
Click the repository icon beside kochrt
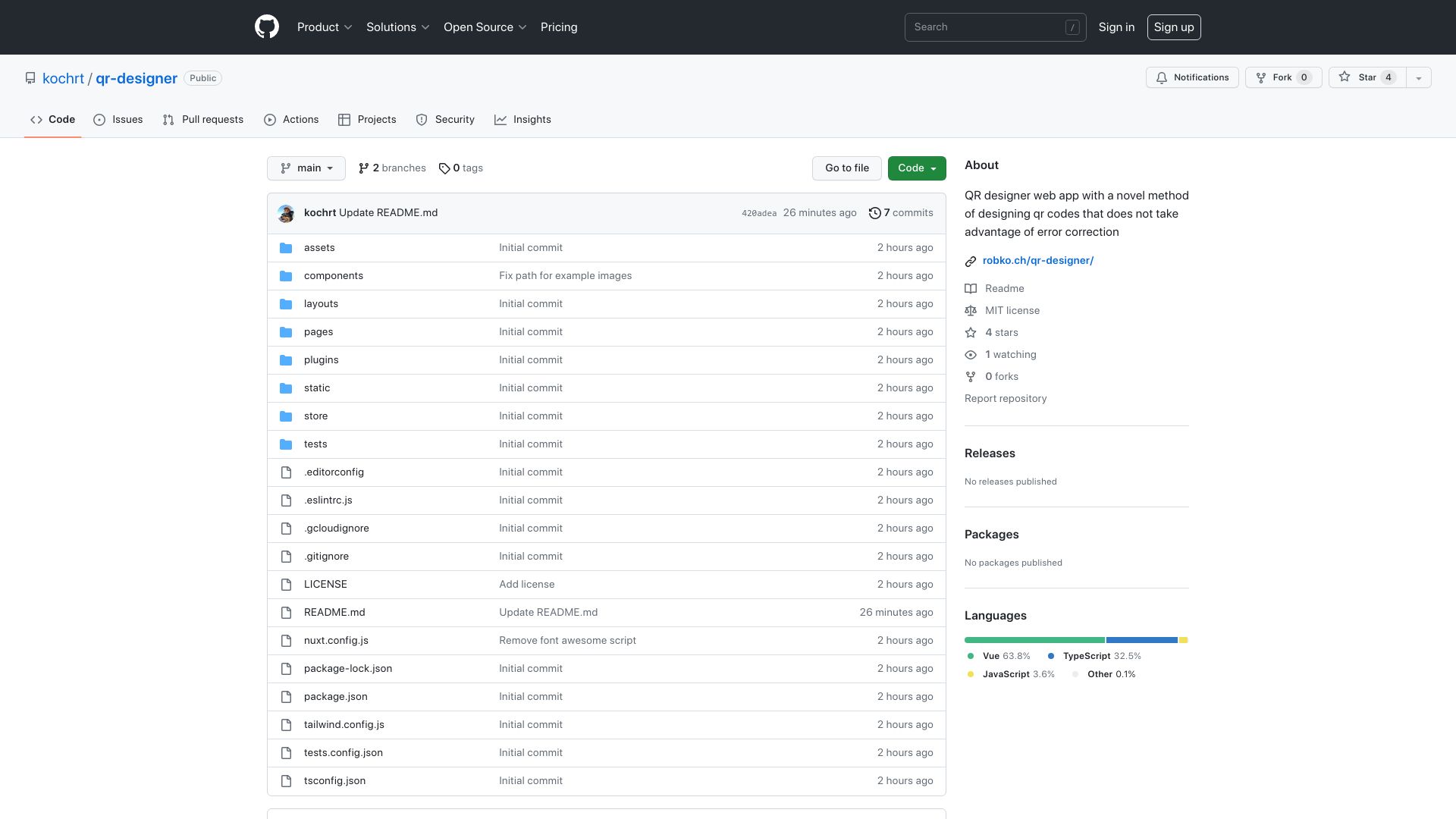[x=30, y=78]
